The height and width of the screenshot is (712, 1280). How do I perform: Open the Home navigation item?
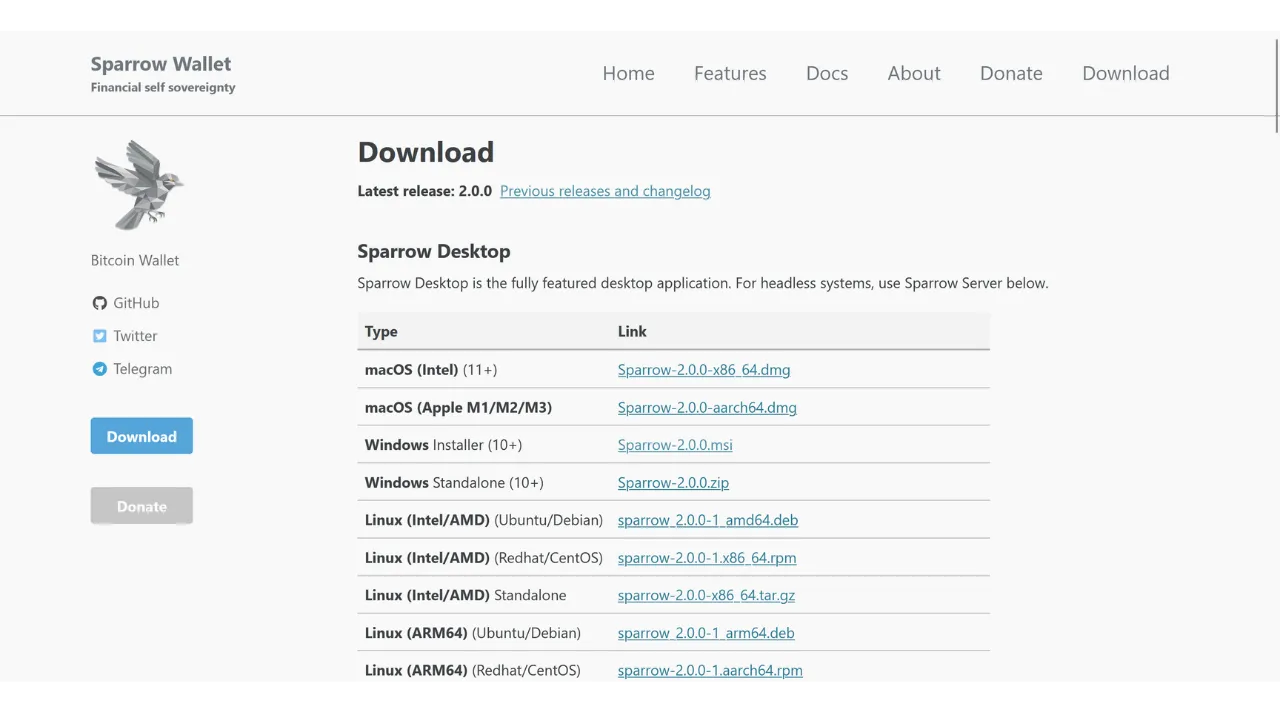tap(628, 73)
